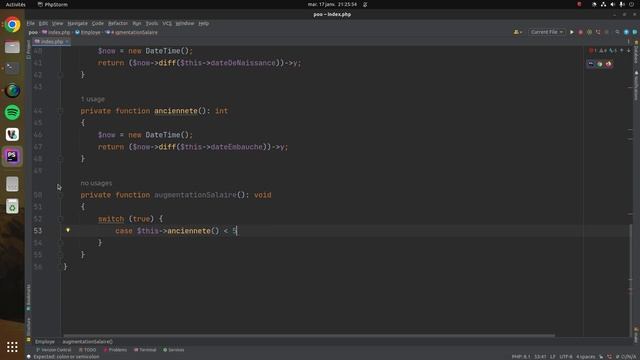Click the JetBrains Toolbox blue icon in toolbar

(x=626, y=32)
